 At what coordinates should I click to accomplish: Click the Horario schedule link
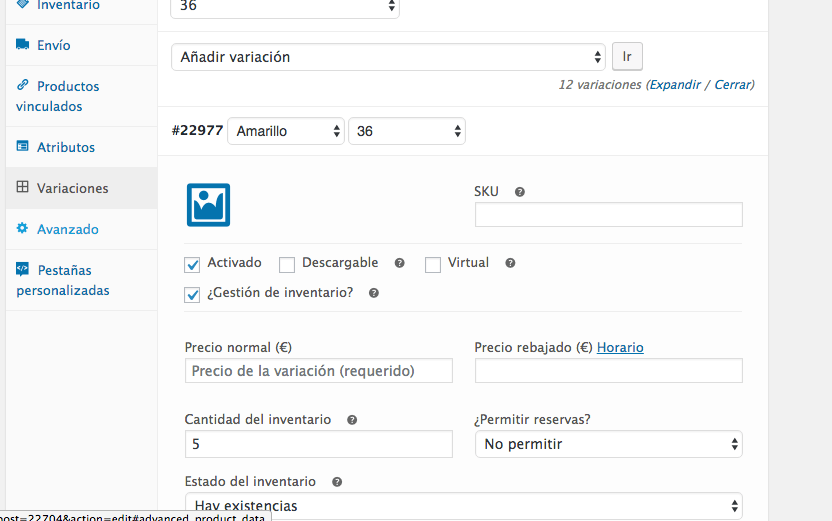[620, 348]
